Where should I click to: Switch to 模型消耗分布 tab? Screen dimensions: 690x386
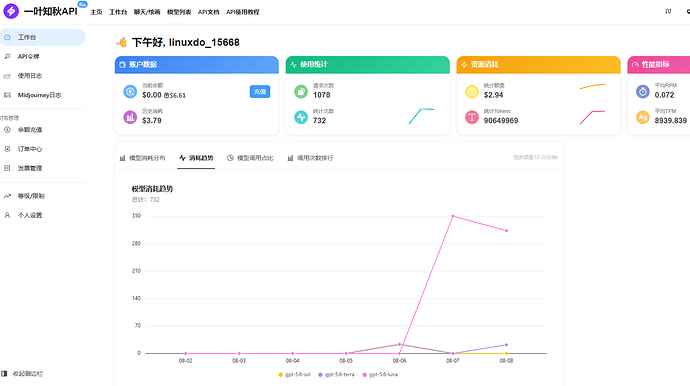(x=143, y=158)
